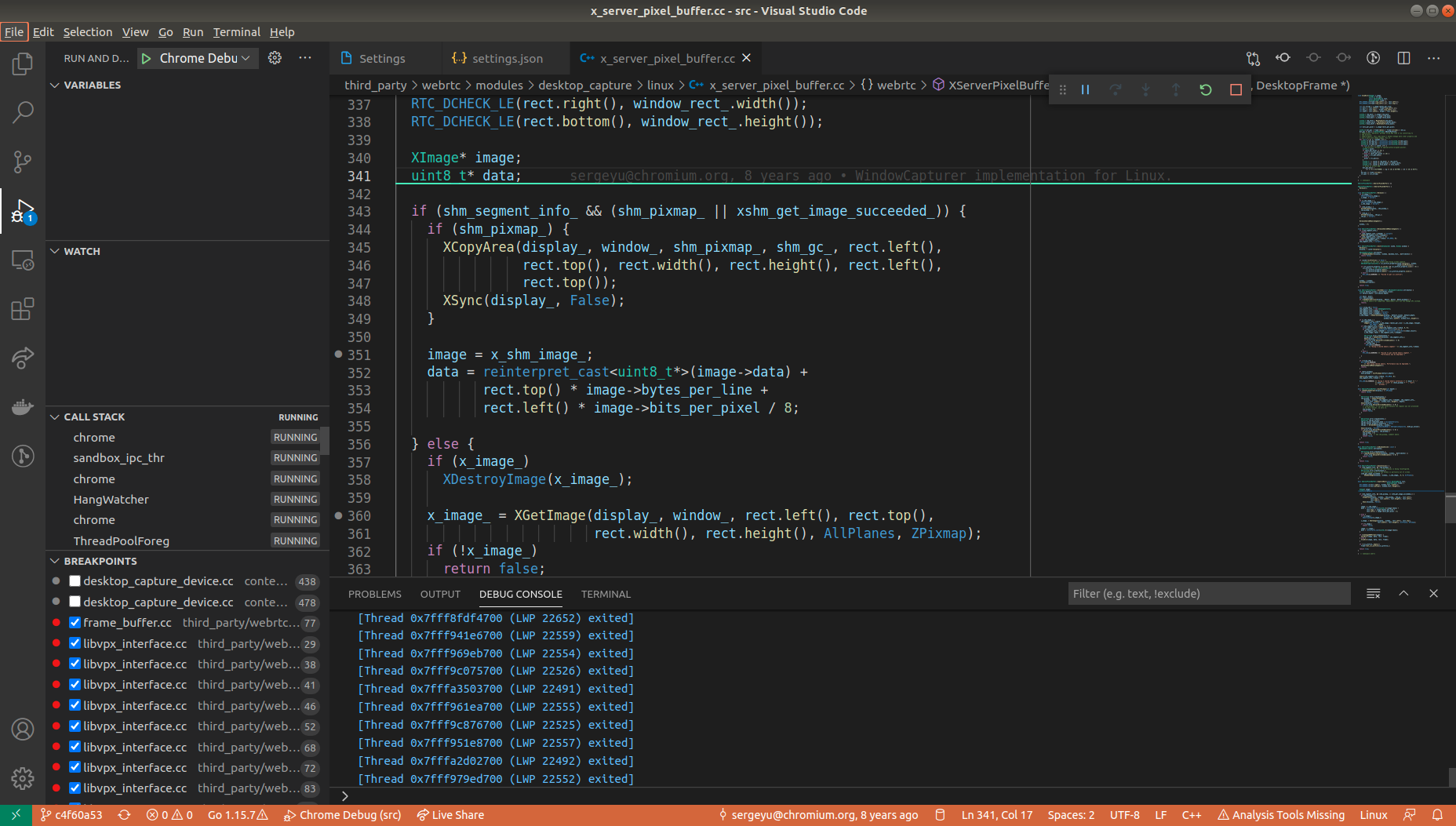Disable libvpx_interface.cc line 41 breakpoint
This screenshot has height=826, width=1456.
click(75, 685)
